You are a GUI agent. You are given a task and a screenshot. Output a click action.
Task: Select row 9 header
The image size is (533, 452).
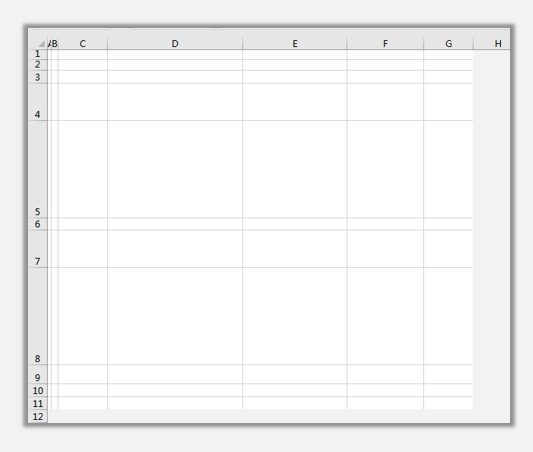37,374
